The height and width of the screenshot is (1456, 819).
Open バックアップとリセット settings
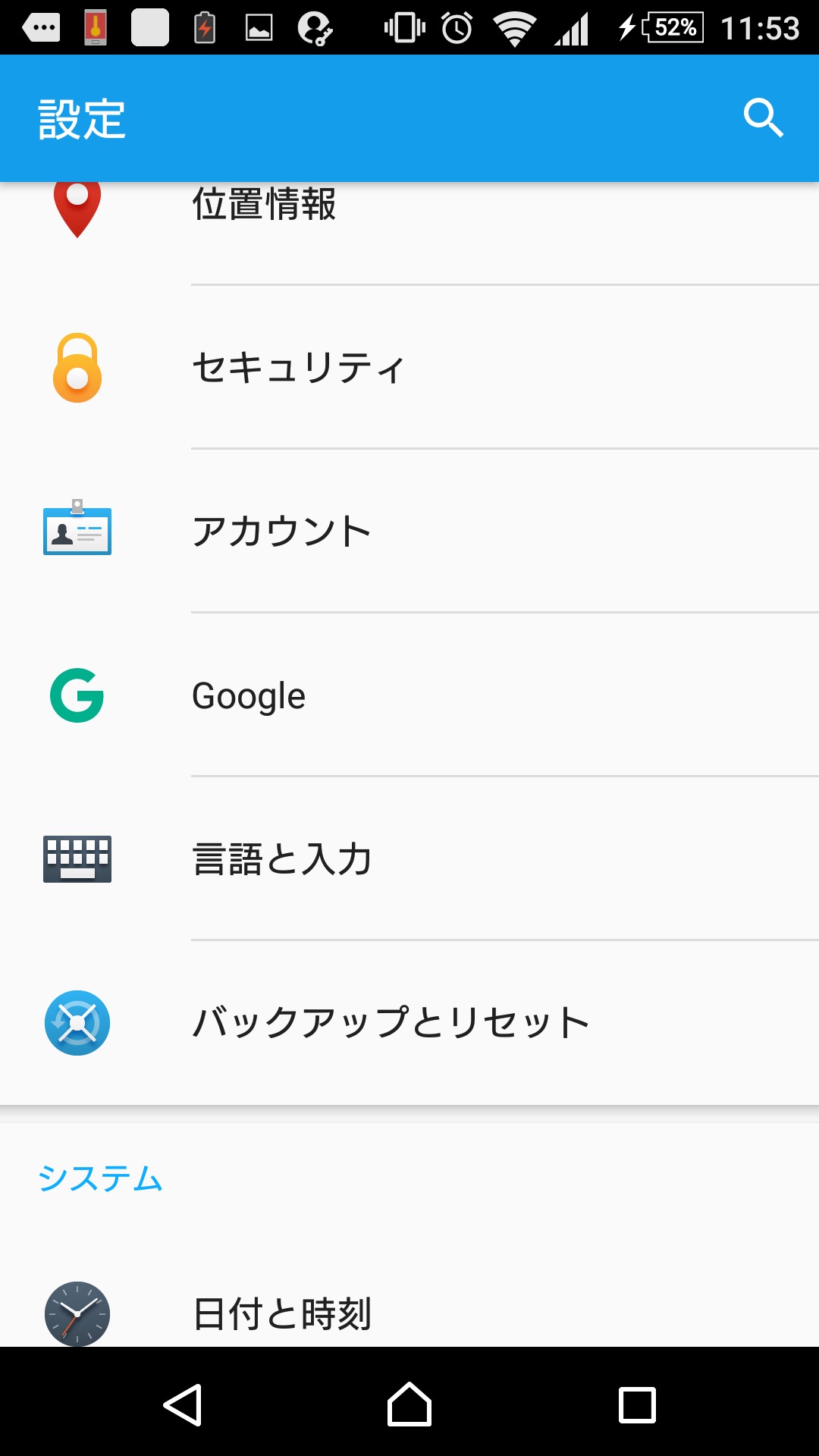click(391, 1023)
